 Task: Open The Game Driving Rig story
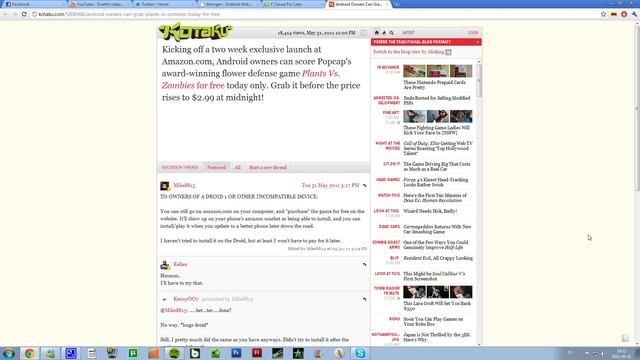[437, 167]
